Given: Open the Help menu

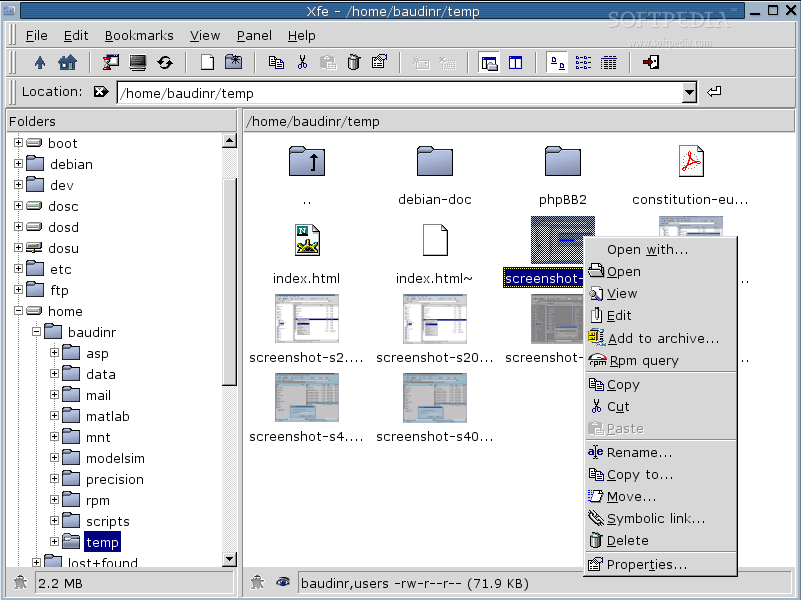Looking at the screenshot, I should click(x=301, y=36).
